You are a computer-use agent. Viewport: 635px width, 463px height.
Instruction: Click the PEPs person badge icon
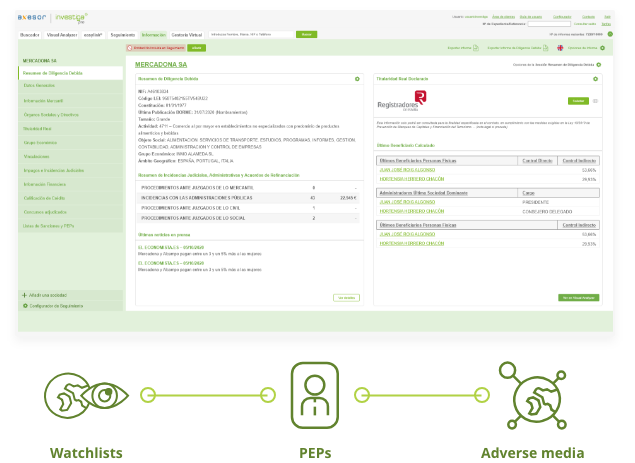(315, 395)
